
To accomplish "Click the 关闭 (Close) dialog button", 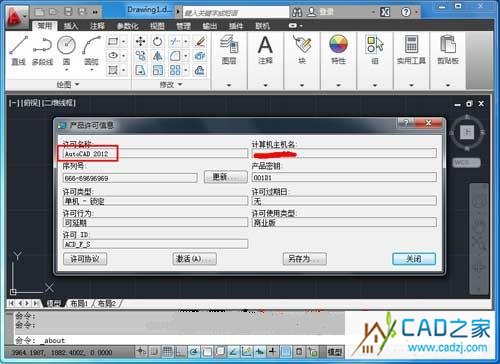I will (414, 259).
